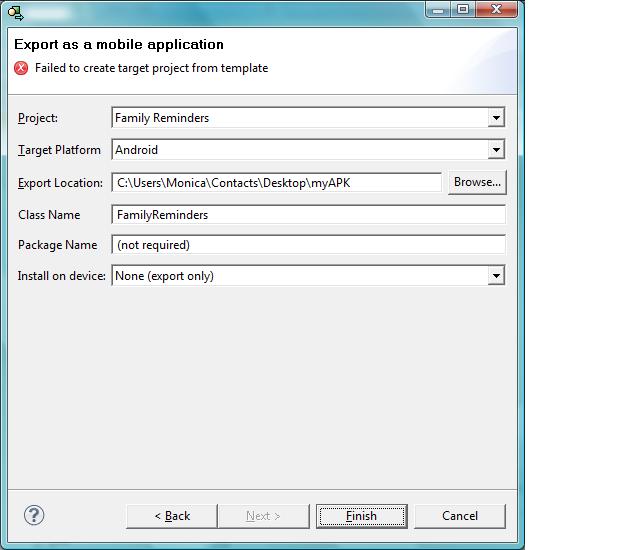The height and width of the screenshot is (550, 640).
Task: Click into the Export Location path field
Action: tap(277, 183)
